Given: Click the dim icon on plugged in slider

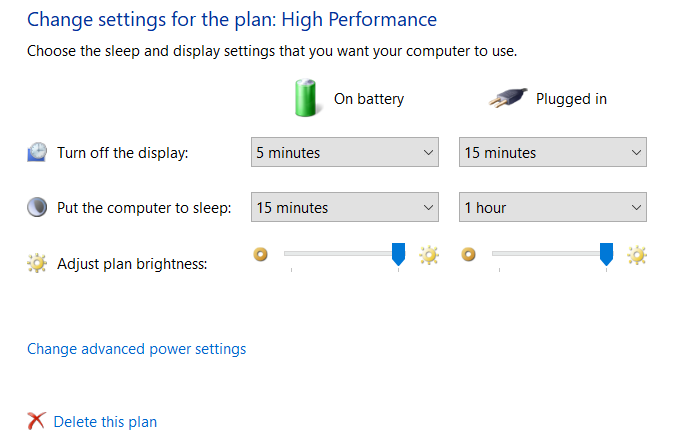Looking at the screenshot, I should [468, 255].
